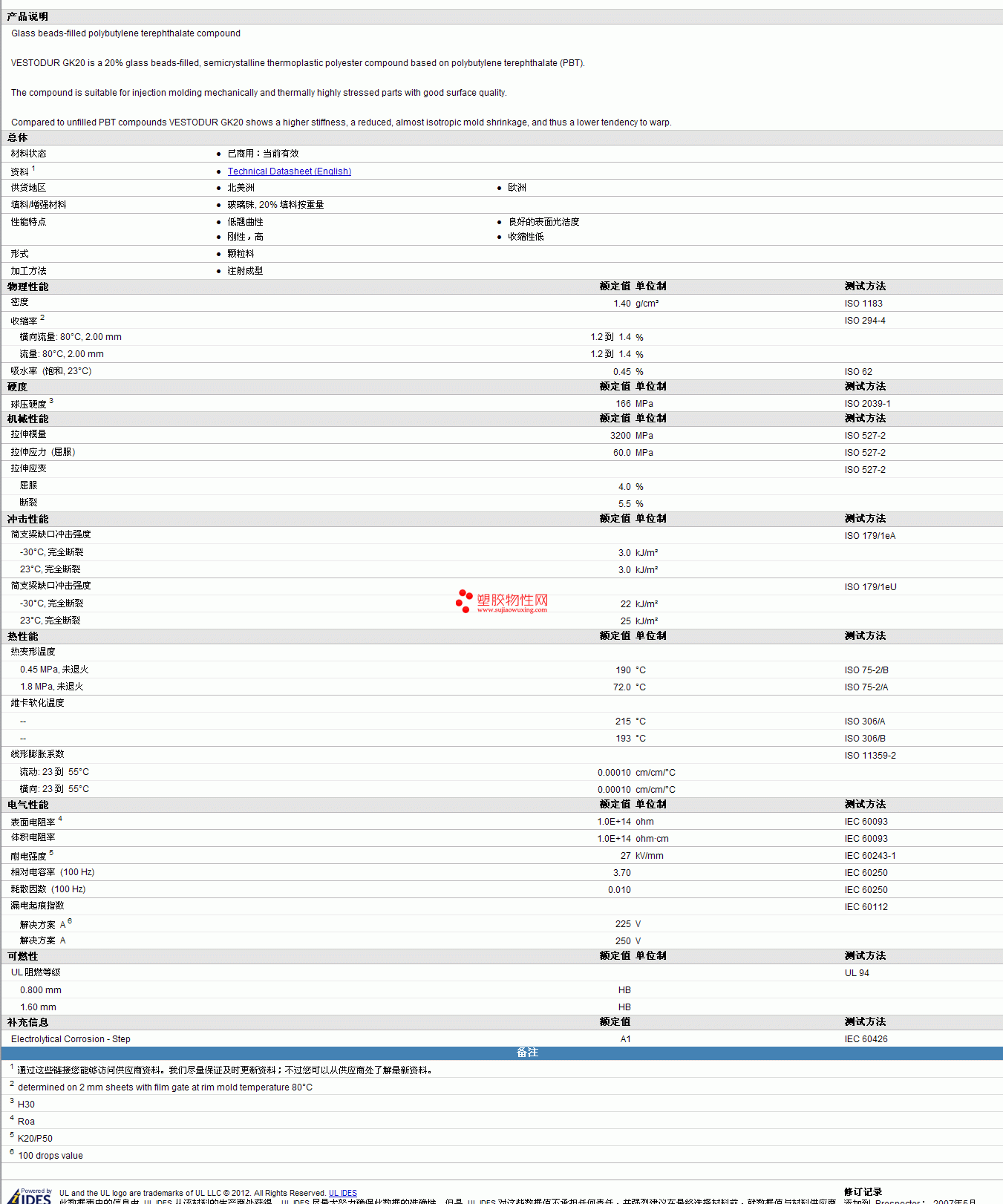Click the H30 footnote
Screen dimensions: 1003x1204
(x=26, y=1105)
